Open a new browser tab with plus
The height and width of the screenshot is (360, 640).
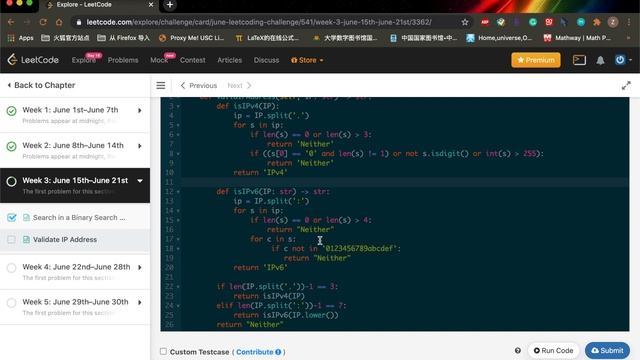(170, 5)
